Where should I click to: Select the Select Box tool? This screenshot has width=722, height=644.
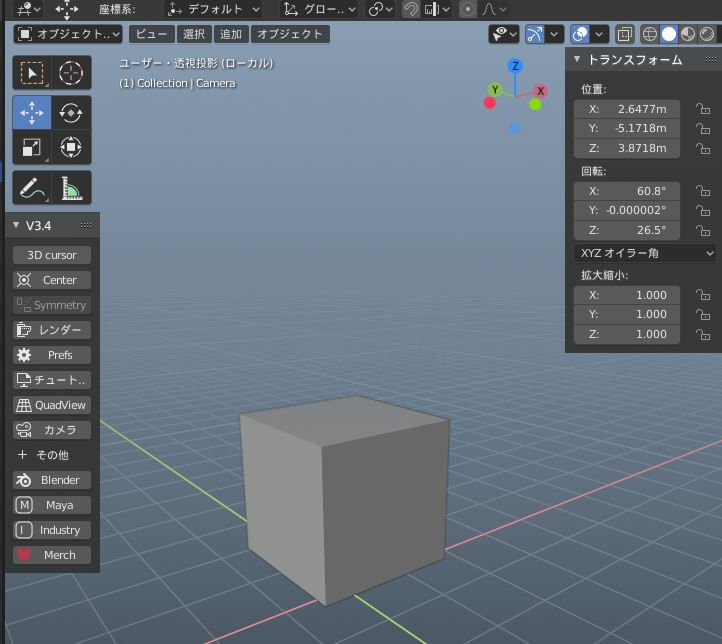[x=32, y=73]
